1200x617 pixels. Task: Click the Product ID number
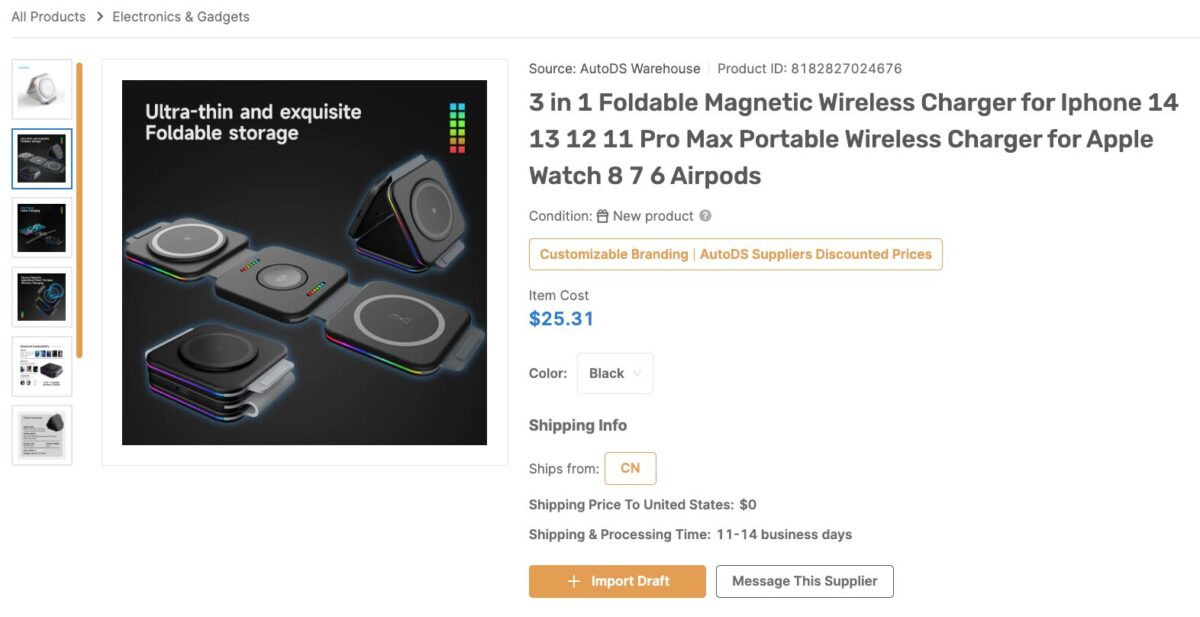coord(846,69)
